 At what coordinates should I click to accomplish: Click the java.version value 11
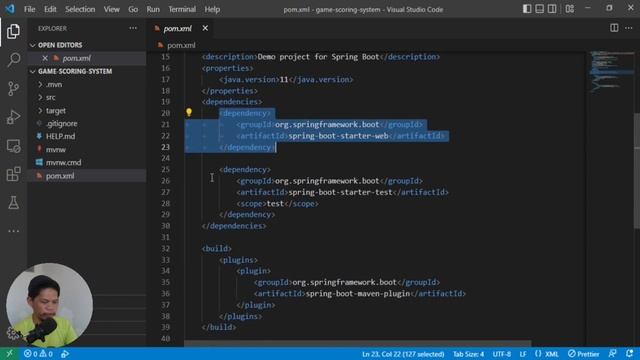(284, 80)
